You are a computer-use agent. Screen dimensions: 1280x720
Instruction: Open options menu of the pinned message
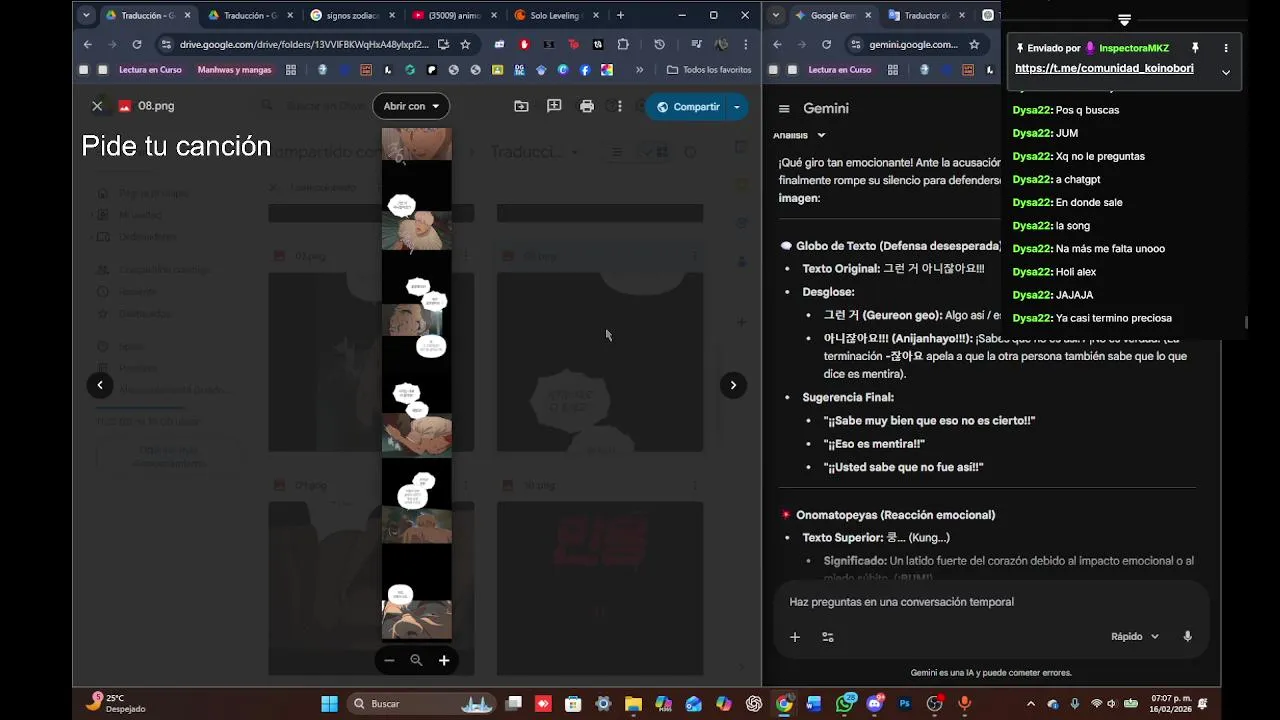point(1226,48)
